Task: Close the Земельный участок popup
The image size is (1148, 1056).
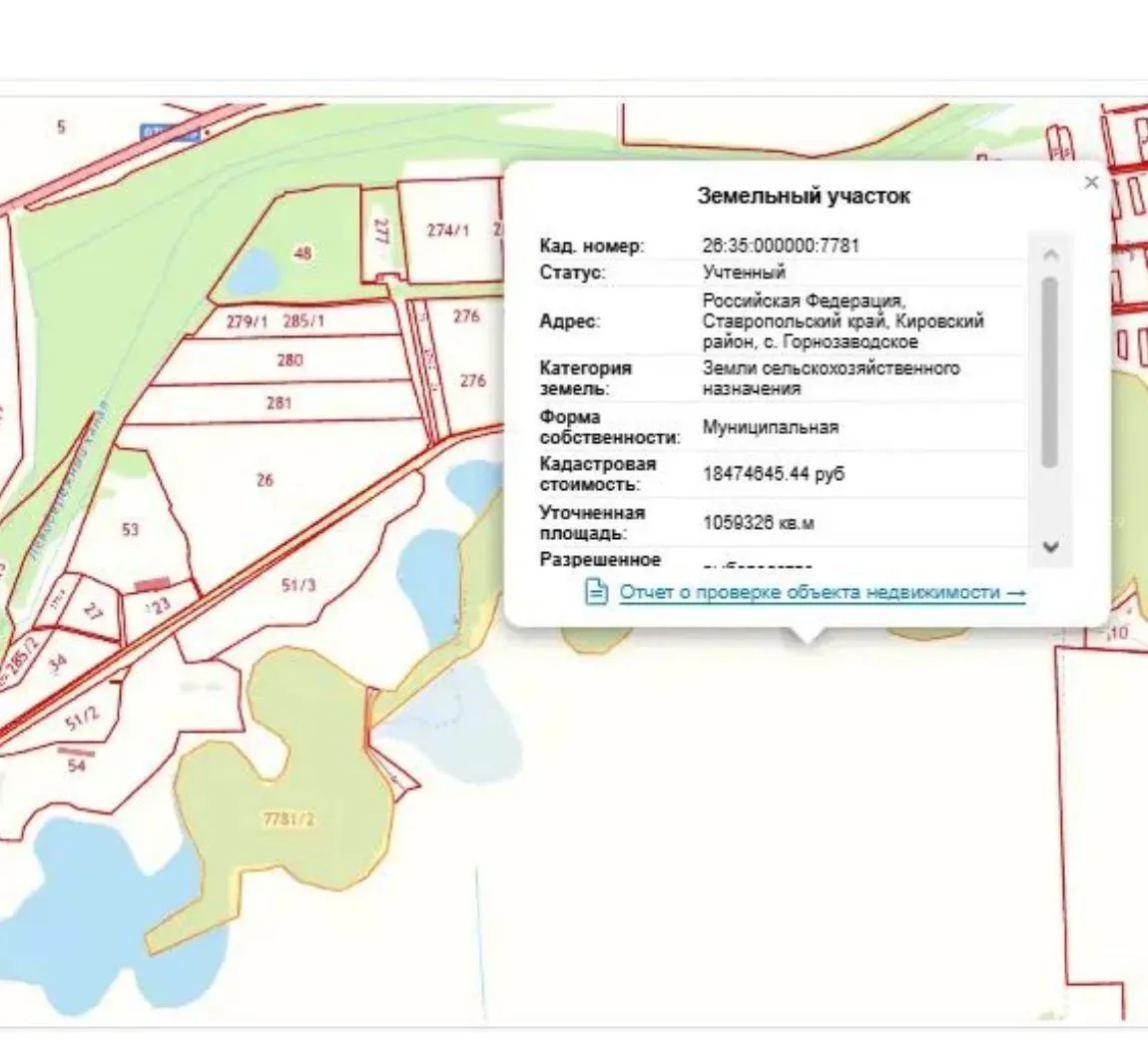Action: tap(1091, 183)
